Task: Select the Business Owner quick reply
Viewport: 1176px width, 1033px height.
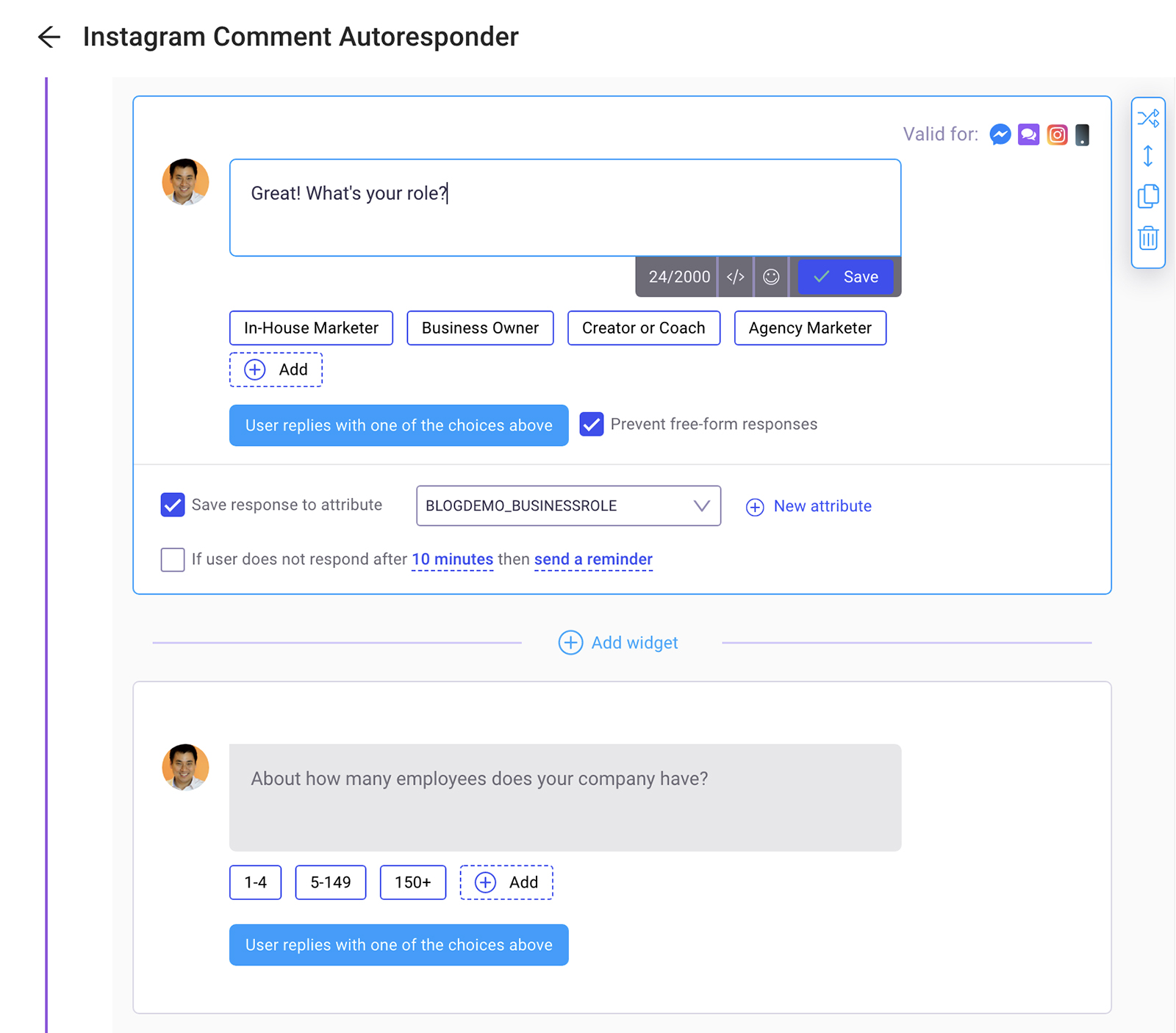Action: tap(480, 328)
